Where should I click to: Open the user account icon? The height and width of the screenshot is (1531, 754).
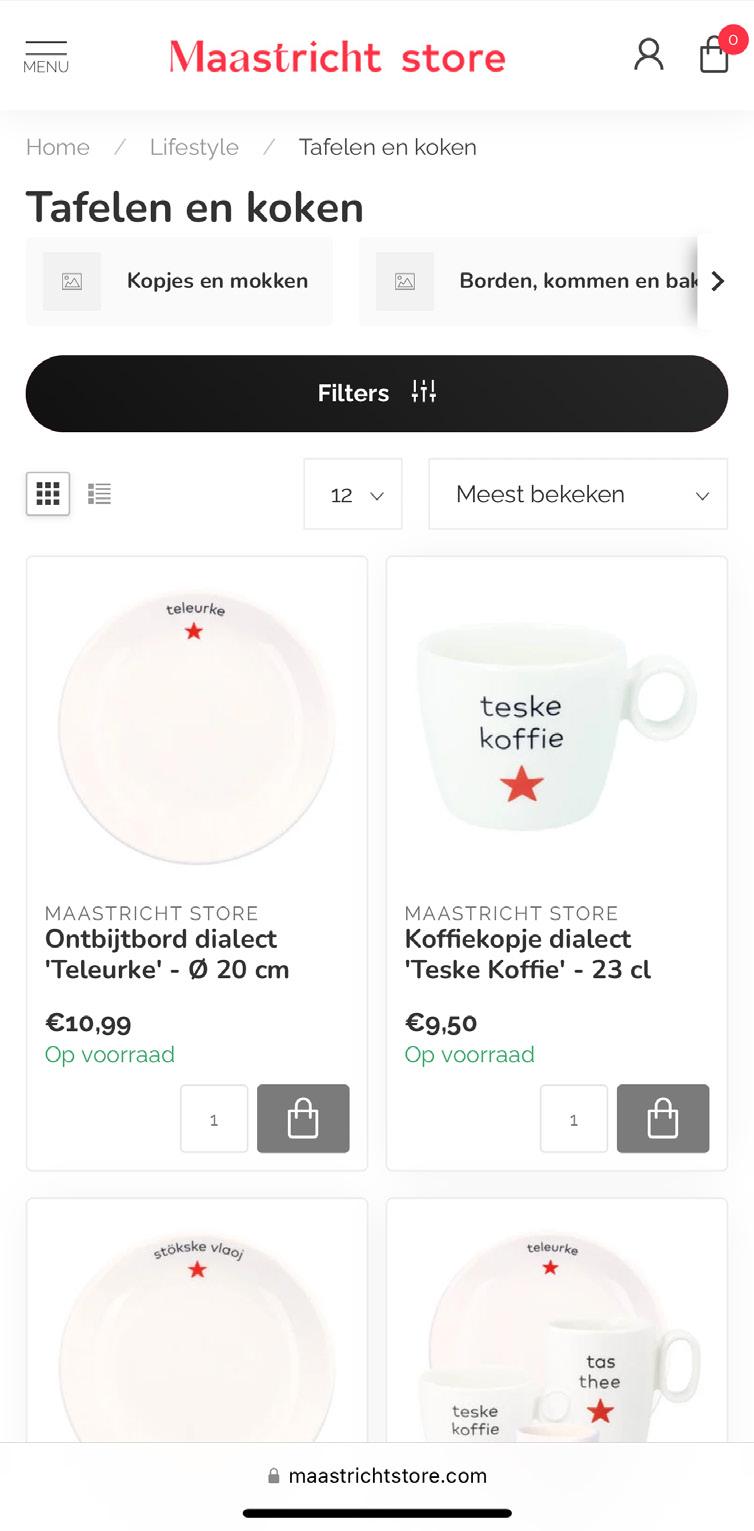(648, 55)
